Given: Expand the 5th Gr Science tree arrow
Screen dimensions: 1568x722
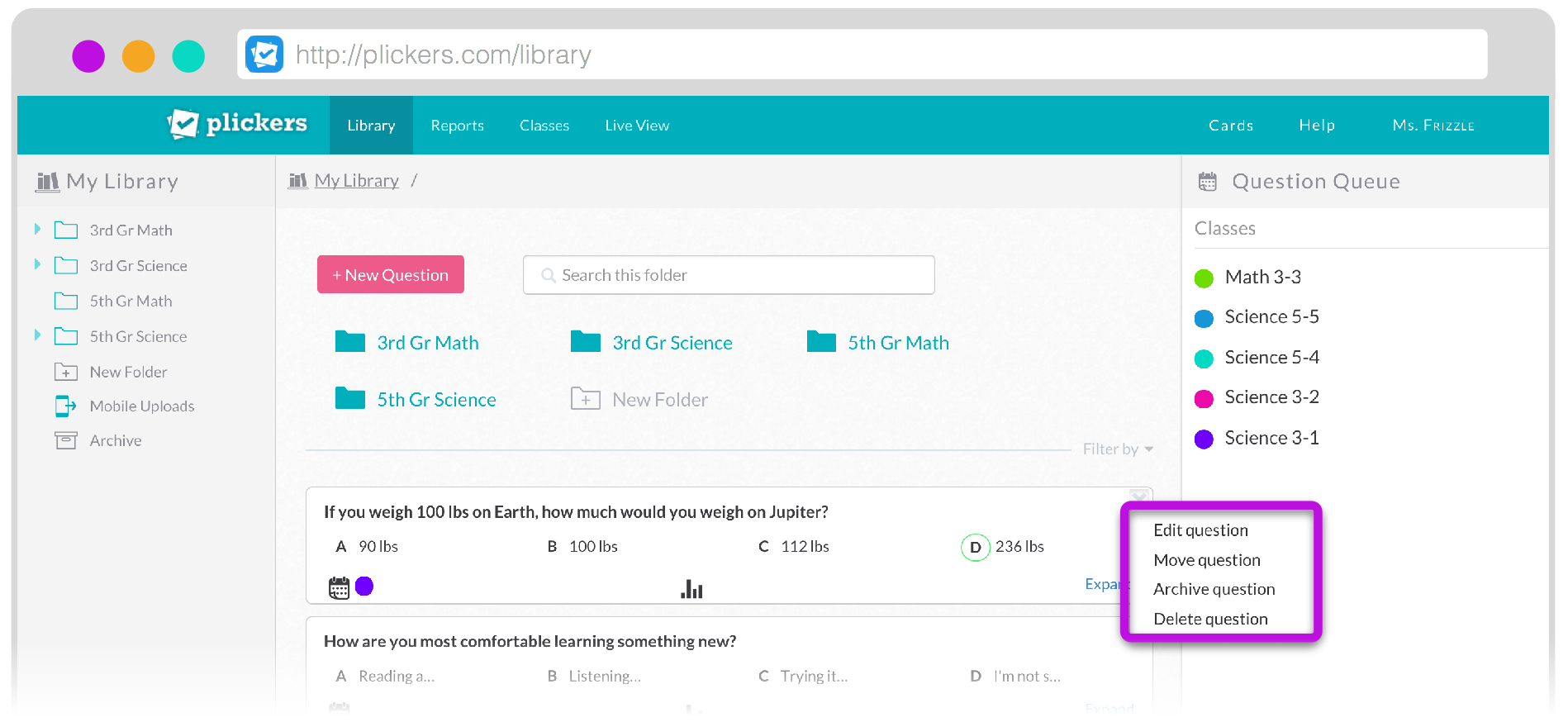Looking at the screenshot, I should (37, 335).
